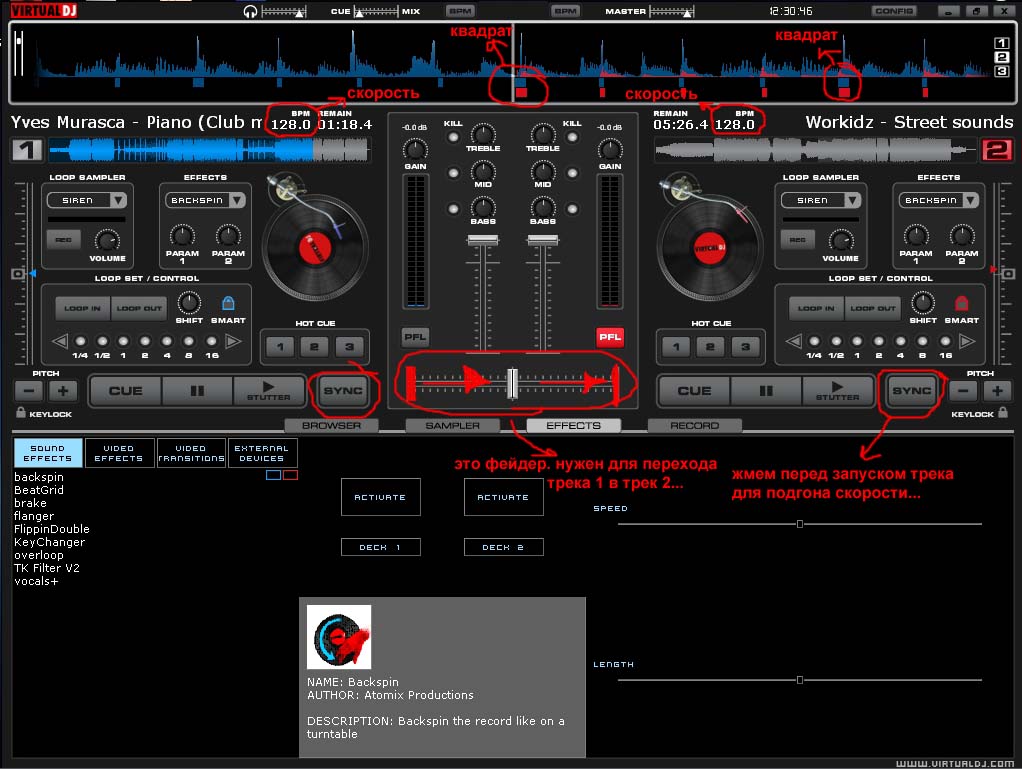This screenshot has width=1022, height=769.
Task: Halve deck 1 loop with left arrow
Action: [60, 341]
